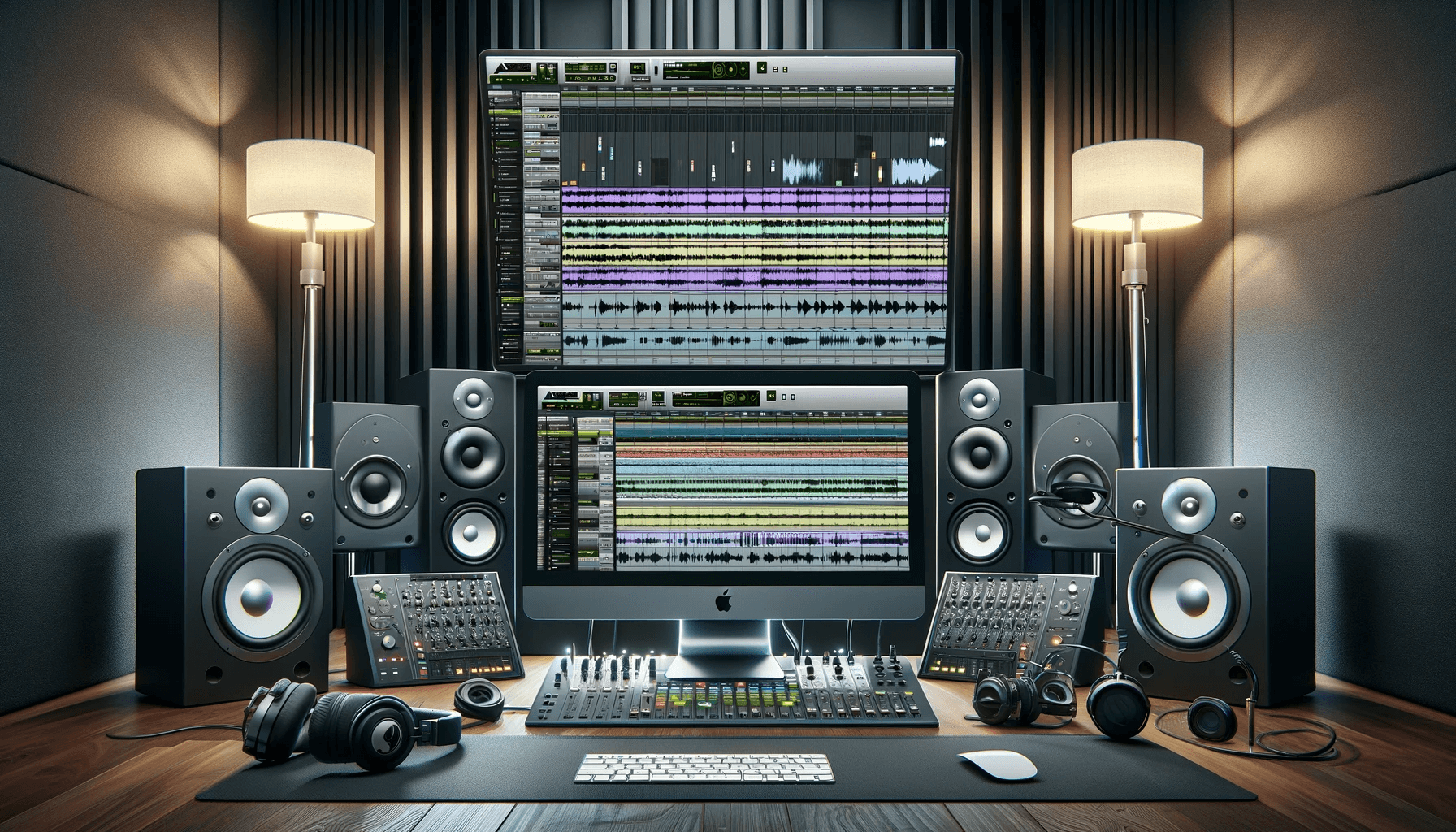The width and height of the screenshot is (1456, 832).
Task: Click the second small square button on upper monitor toolbar
Action: [785, 69]
